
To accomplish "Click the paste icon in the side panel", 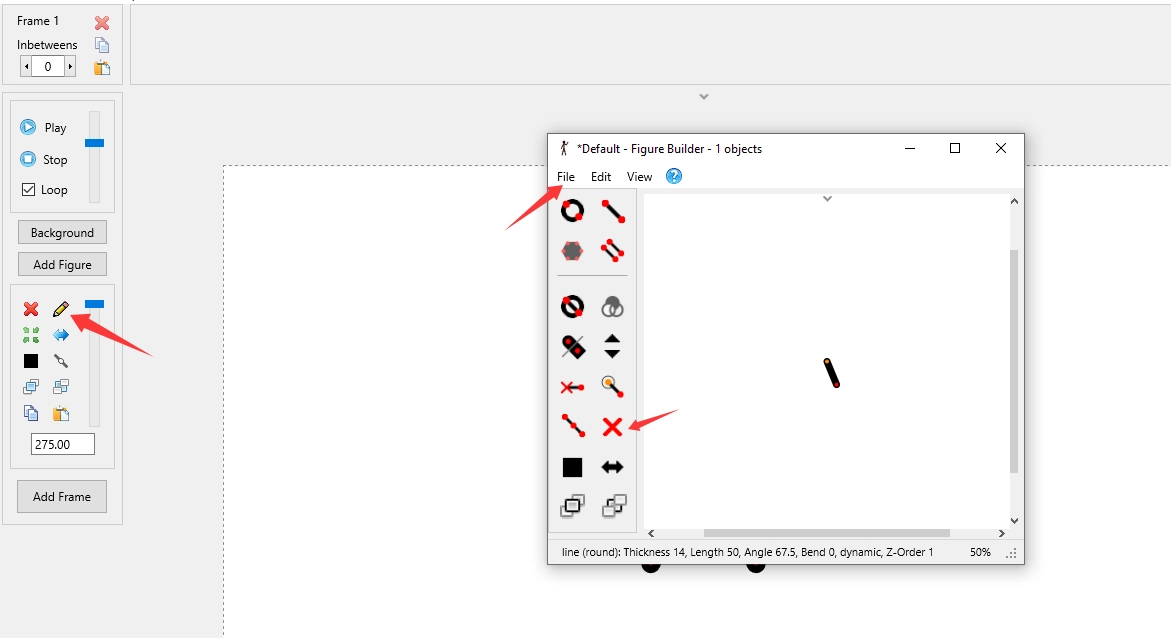I will pyautogui.click(x=61, y=413).
